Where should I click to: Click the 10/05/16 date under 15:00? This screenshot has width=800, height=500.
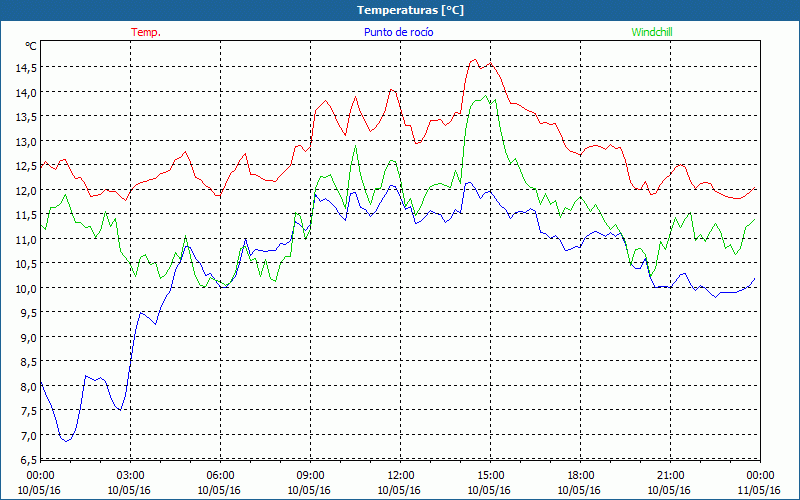coord(489,490)
